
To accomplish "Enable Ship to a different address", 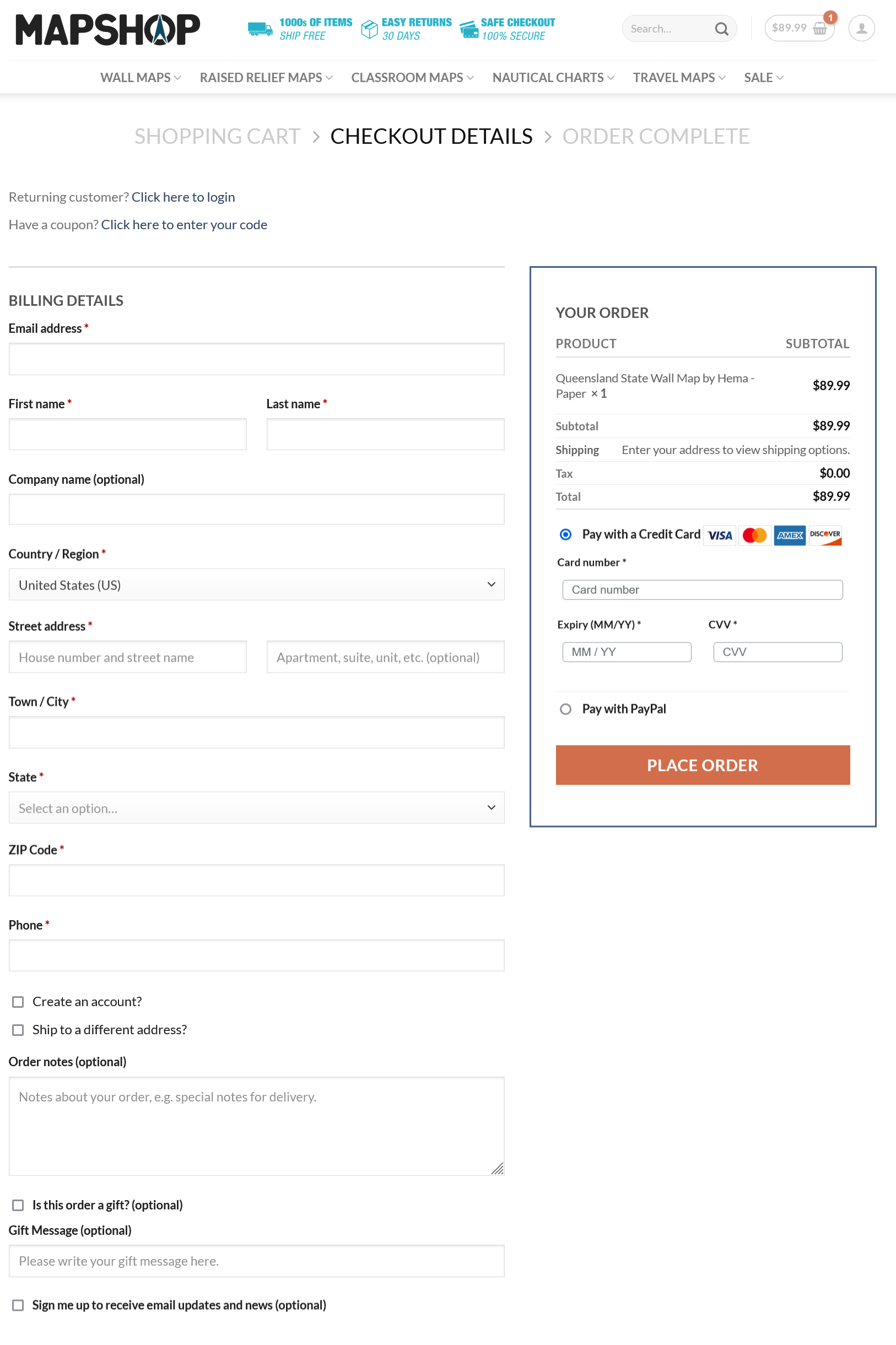I will (x=18, y=1030).
